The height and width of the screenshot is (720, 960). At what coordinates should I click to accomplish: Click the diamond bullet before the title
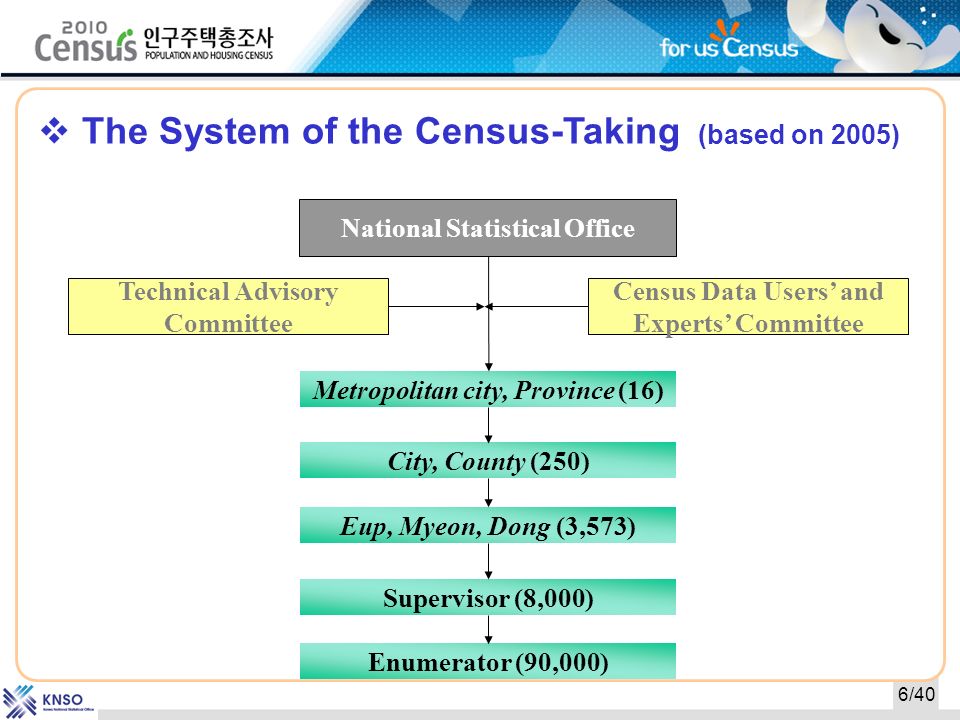pos(54,130)
